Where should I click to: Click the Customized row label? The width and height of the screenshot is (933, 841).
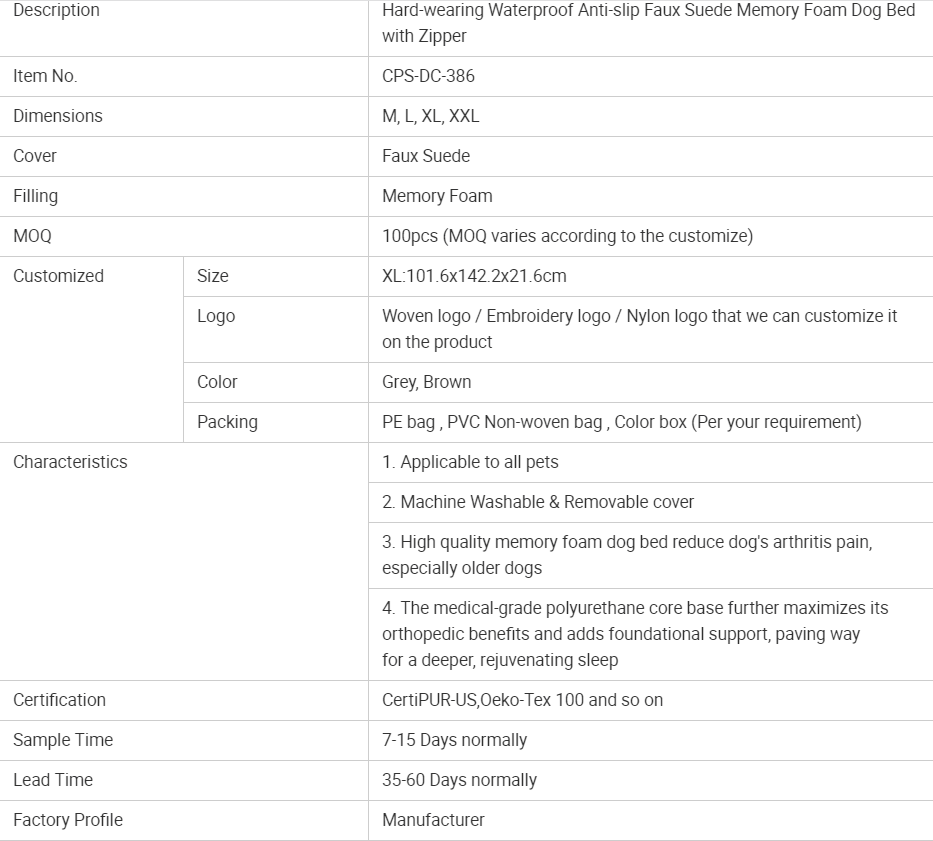58,276
